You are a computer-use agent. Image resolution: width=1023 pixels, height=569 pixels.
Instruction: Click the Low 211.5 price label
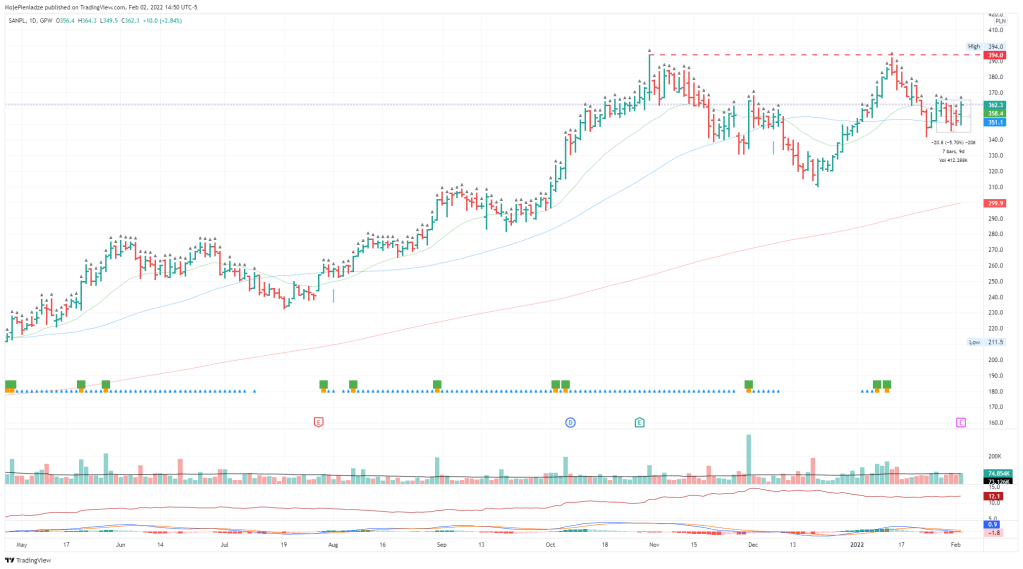[985, 342]
